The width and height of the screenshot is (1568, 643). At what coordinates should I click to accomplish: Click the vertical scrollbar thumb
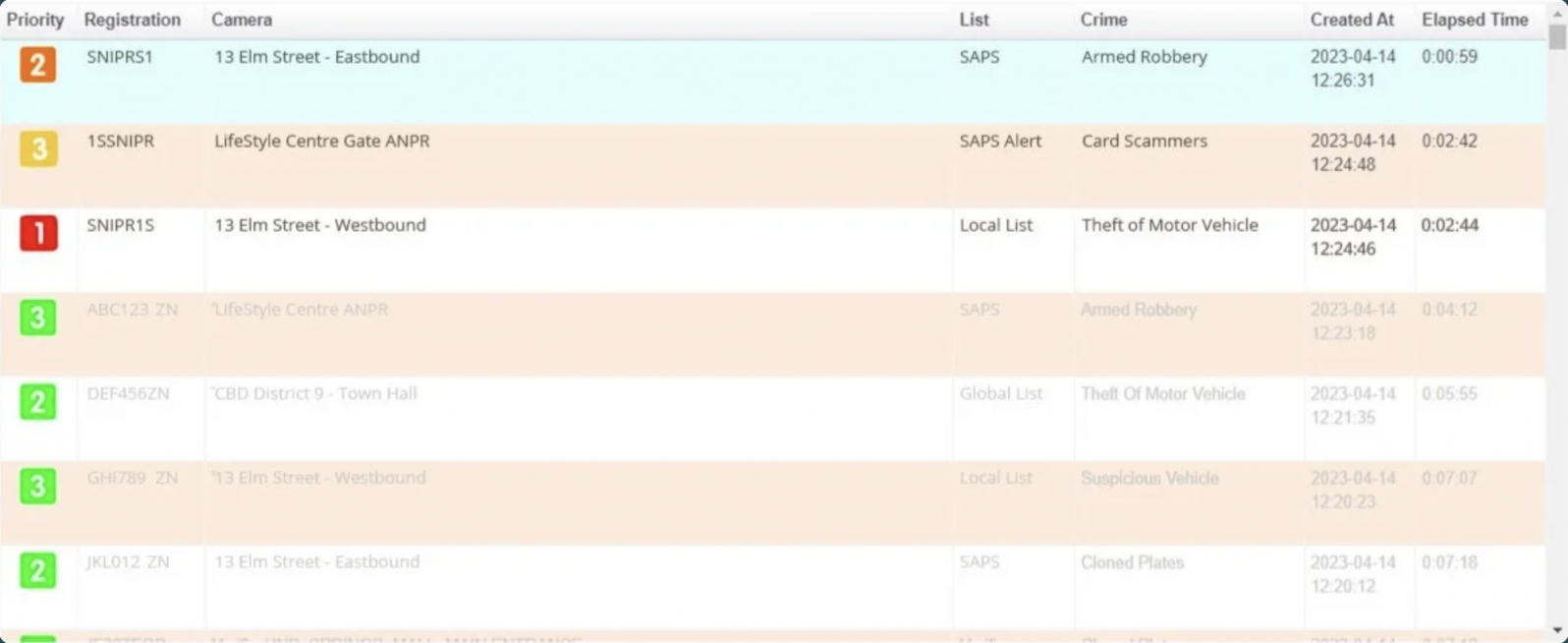(1557, 35)
